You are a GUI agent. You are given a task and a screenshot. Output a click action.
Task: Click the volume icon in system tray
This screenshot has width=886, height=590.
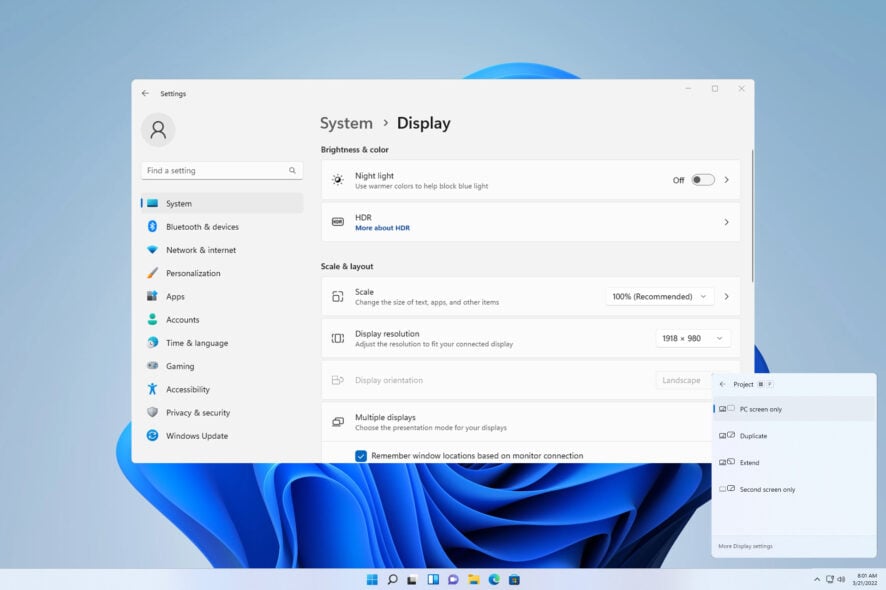[841, 579]
